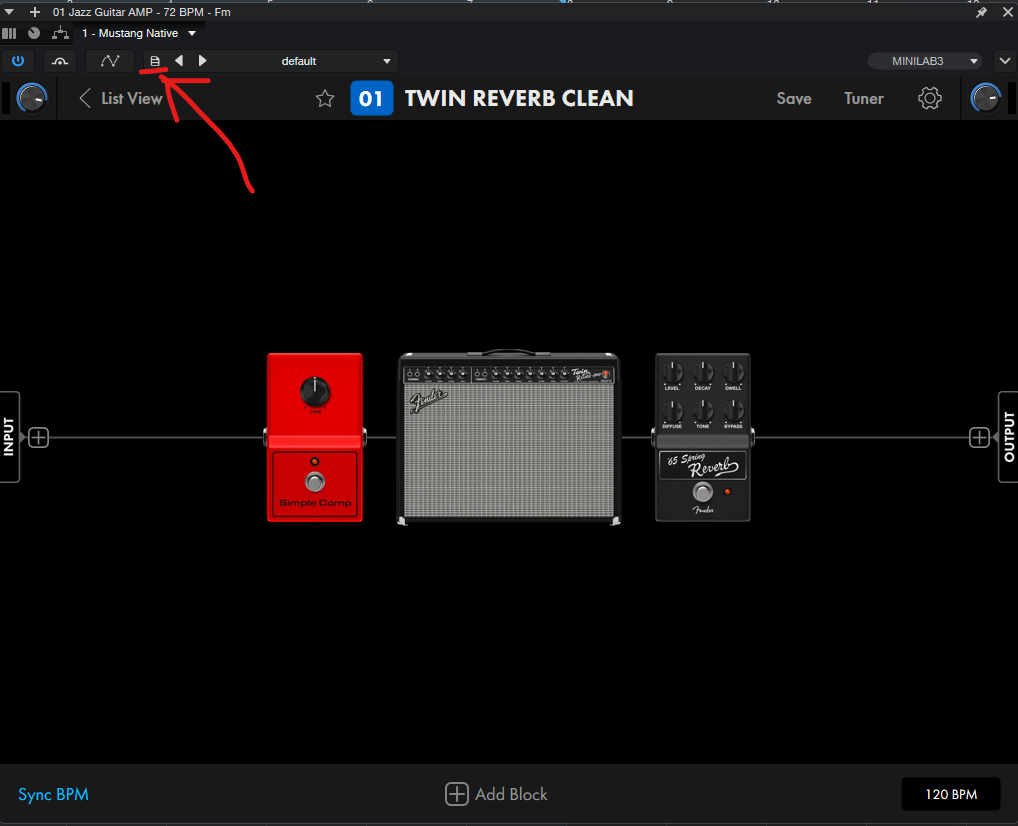Screen dimensions: 1018x826
Task: Click the automation curve icon
Action: click(x=110, y=61)
